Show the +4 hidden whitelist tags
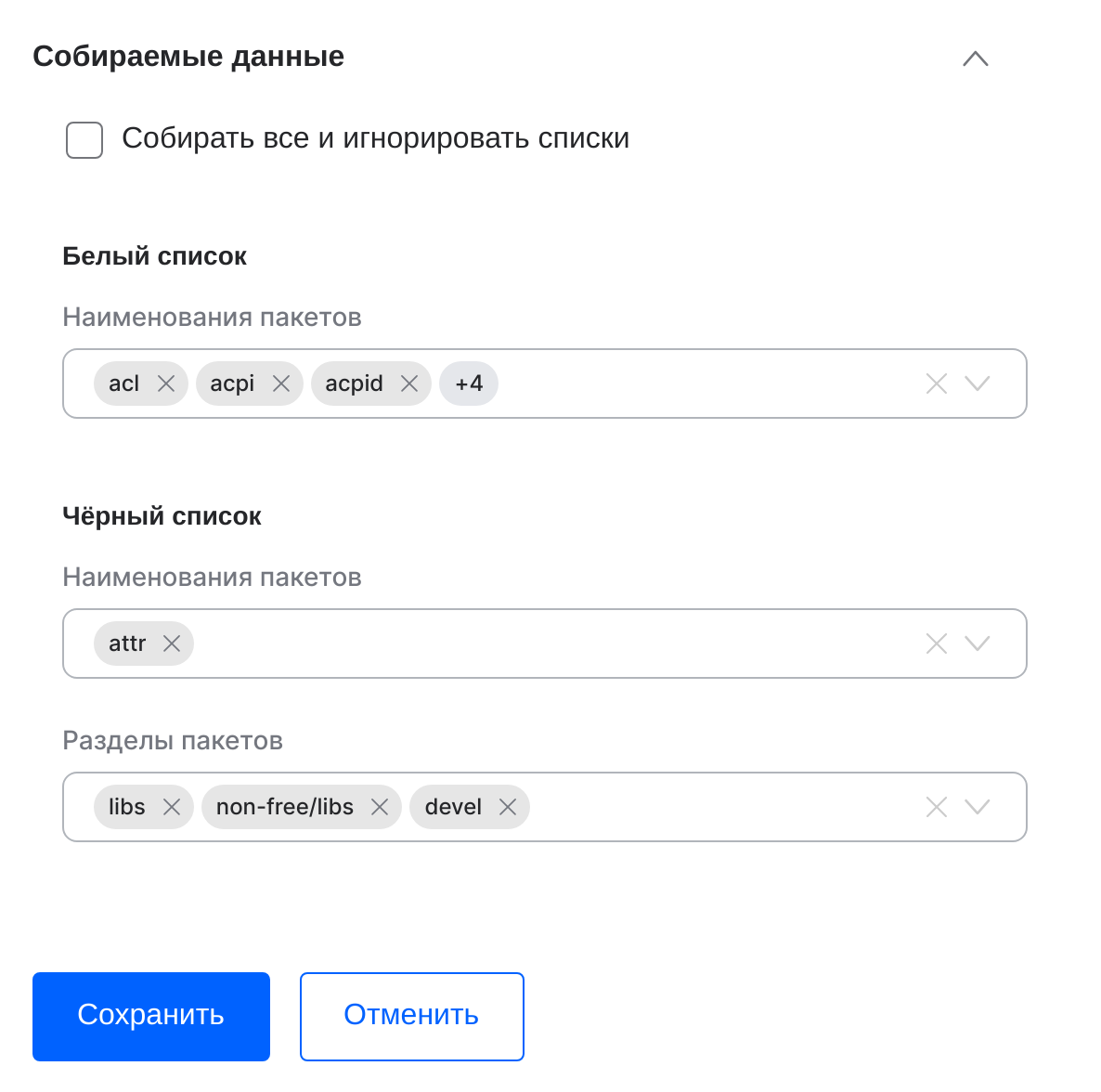1101x1092 pixels. pos(469,383)
